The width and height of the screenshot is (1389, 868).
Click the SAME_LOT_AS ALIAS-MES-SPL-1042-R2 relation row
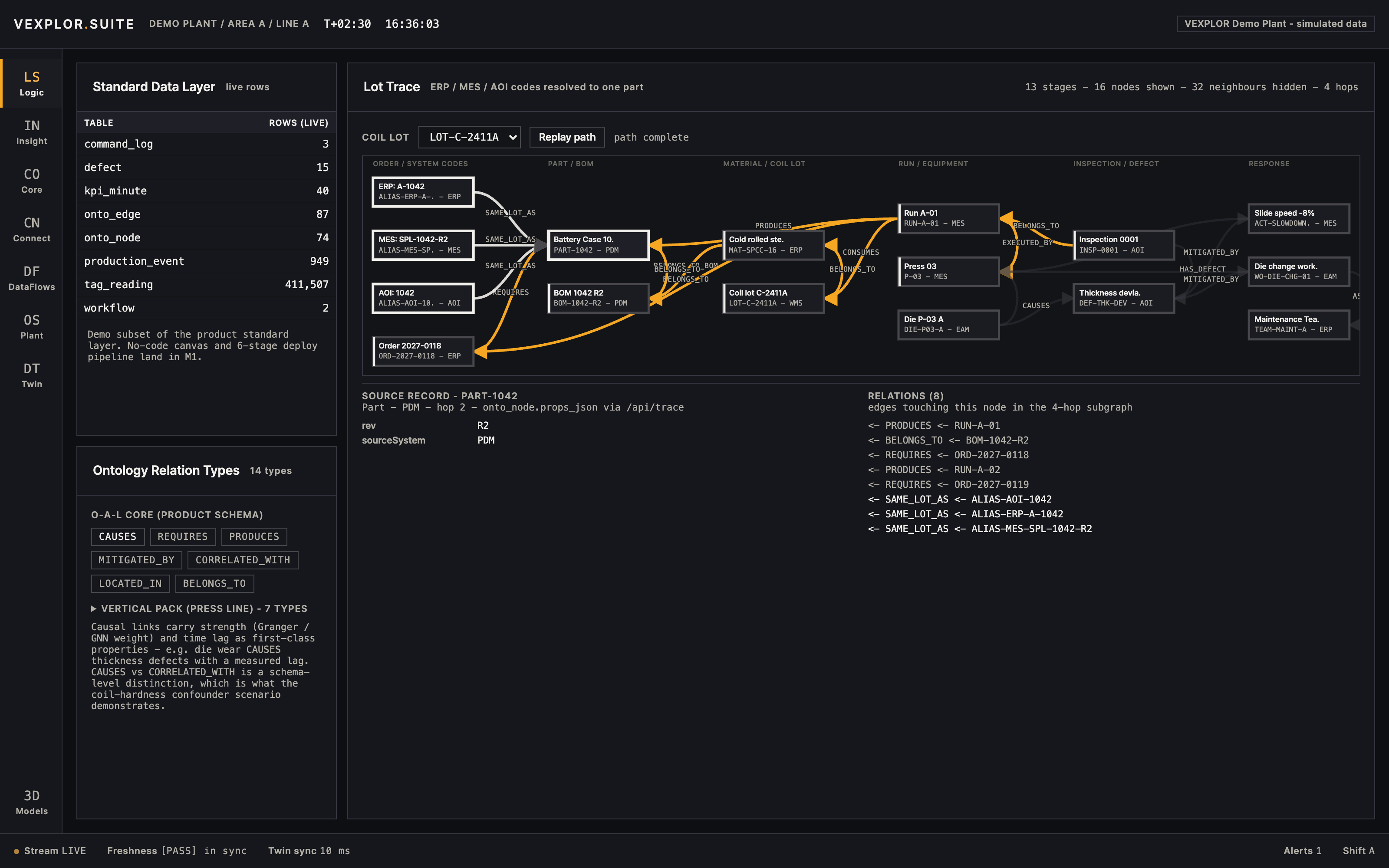(x=980, y=529)
